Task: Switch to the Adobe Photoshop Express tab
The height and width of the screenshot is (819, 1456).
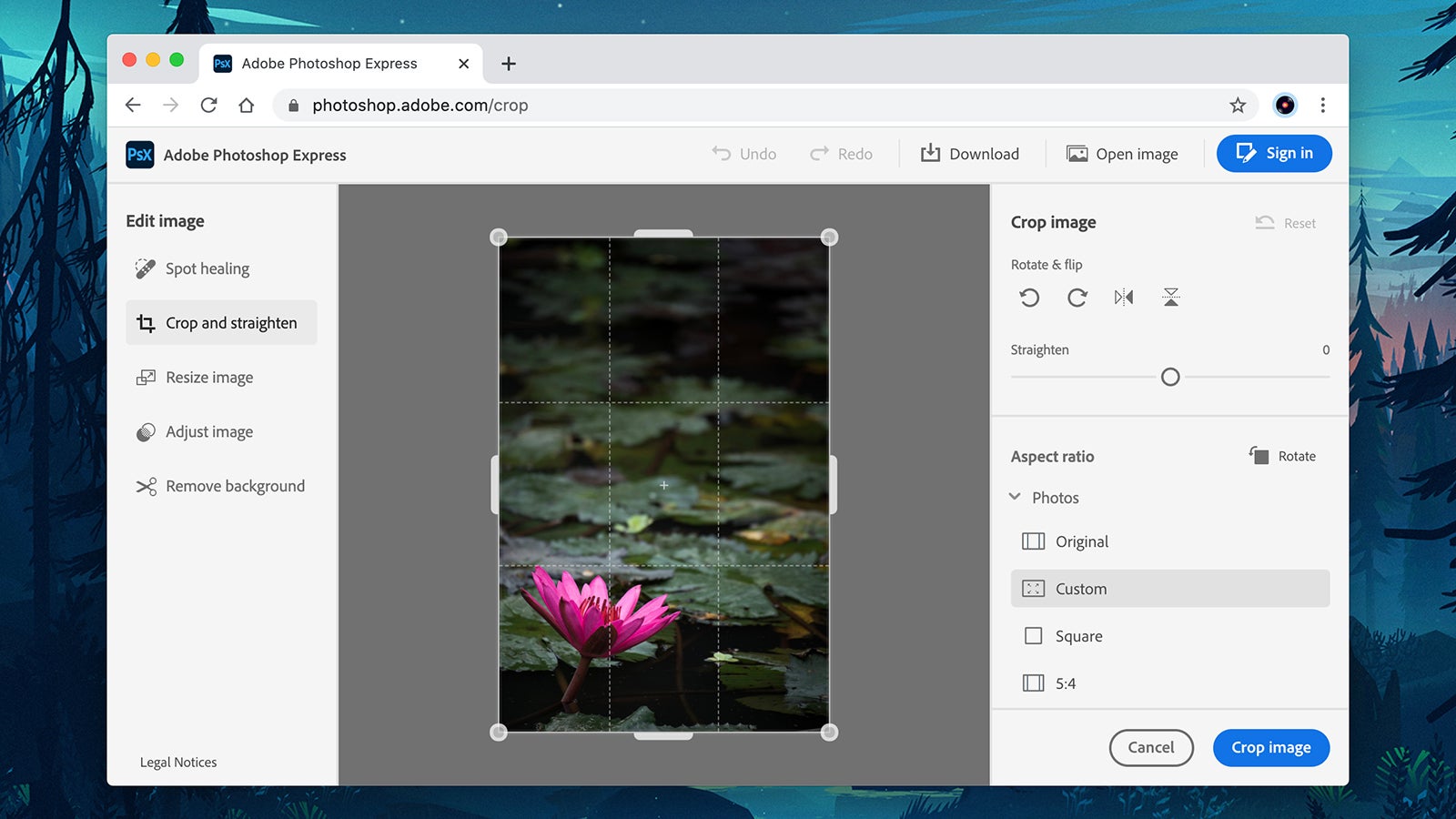Action: [329, 63]
